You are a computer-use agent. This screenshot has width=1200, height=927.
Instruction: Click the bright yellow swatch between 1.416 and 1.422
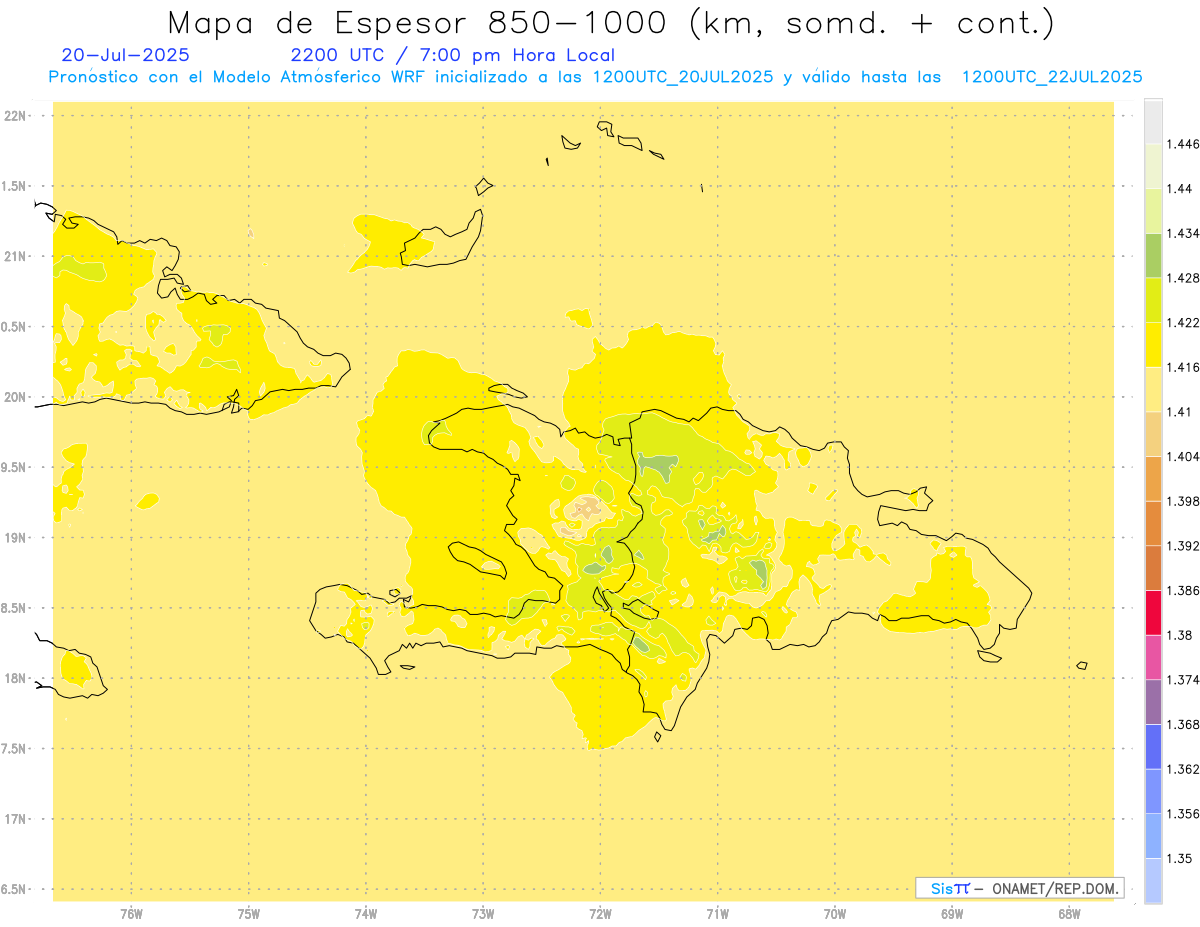(1153, 345)
